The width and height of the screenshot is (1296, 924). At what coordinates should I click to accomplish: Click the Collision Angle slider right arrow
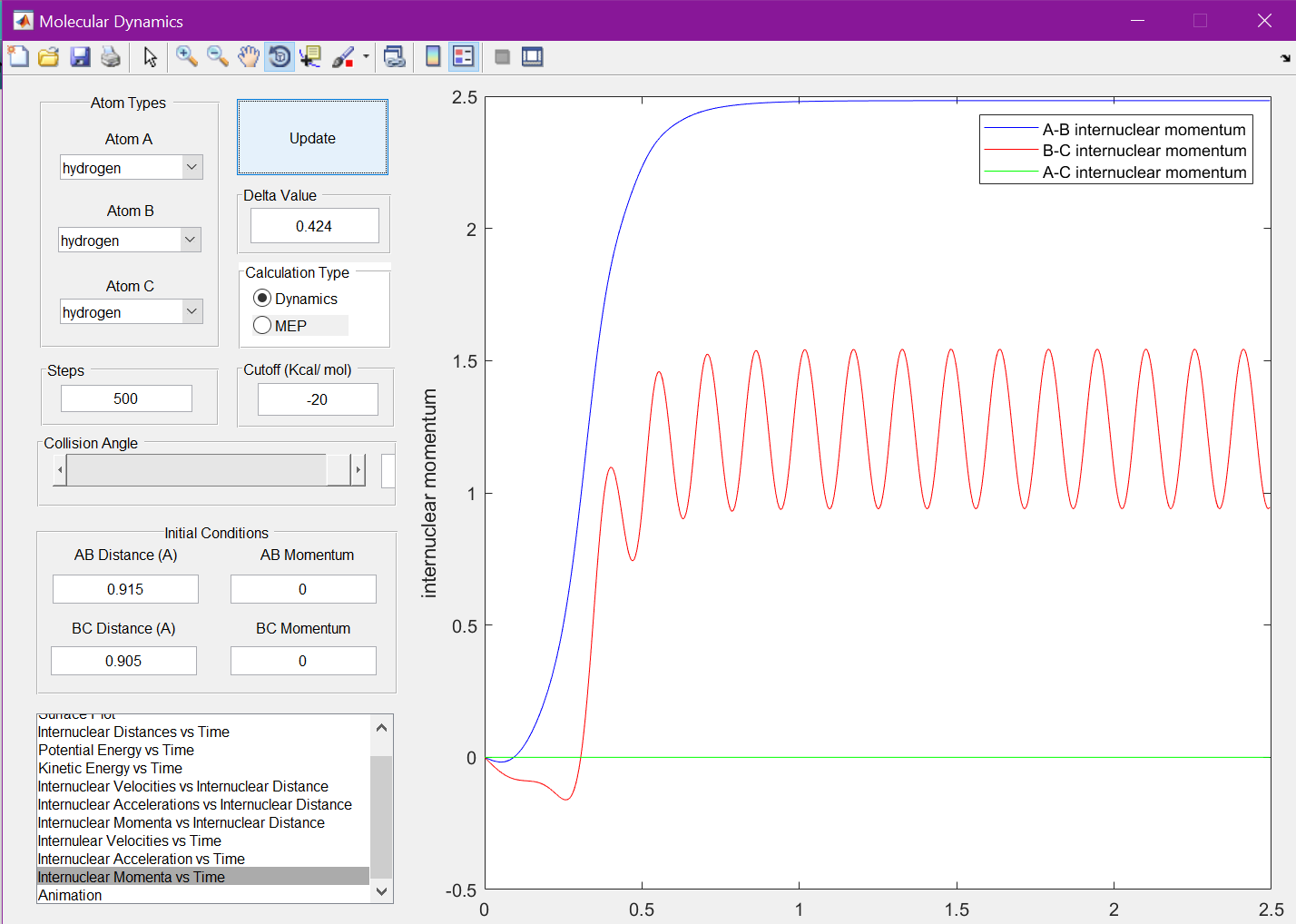tap(358, 470)
